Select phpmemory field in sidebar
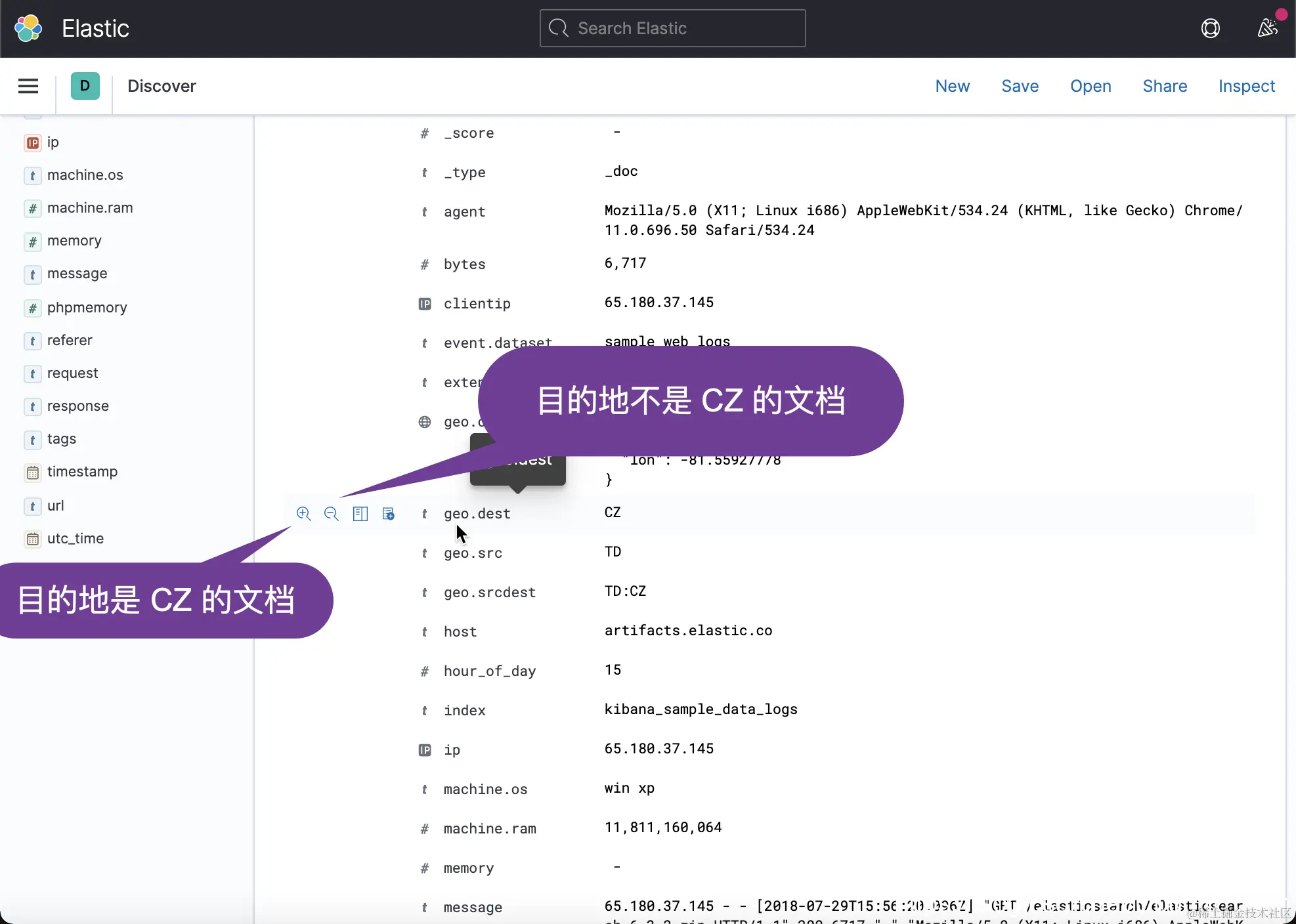This screenshot has width=1296, height=924. [87, 307]
